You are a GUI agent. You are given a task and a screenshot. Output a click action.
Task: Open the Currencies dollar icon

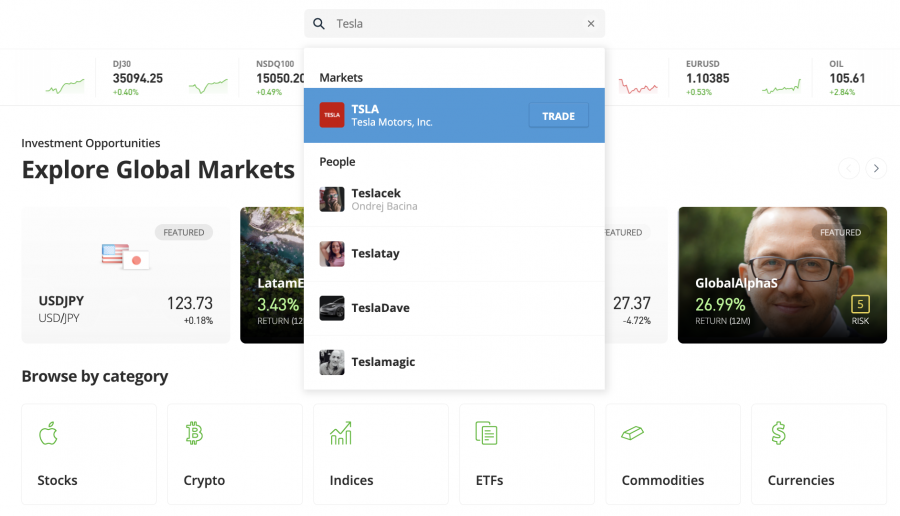778,433
